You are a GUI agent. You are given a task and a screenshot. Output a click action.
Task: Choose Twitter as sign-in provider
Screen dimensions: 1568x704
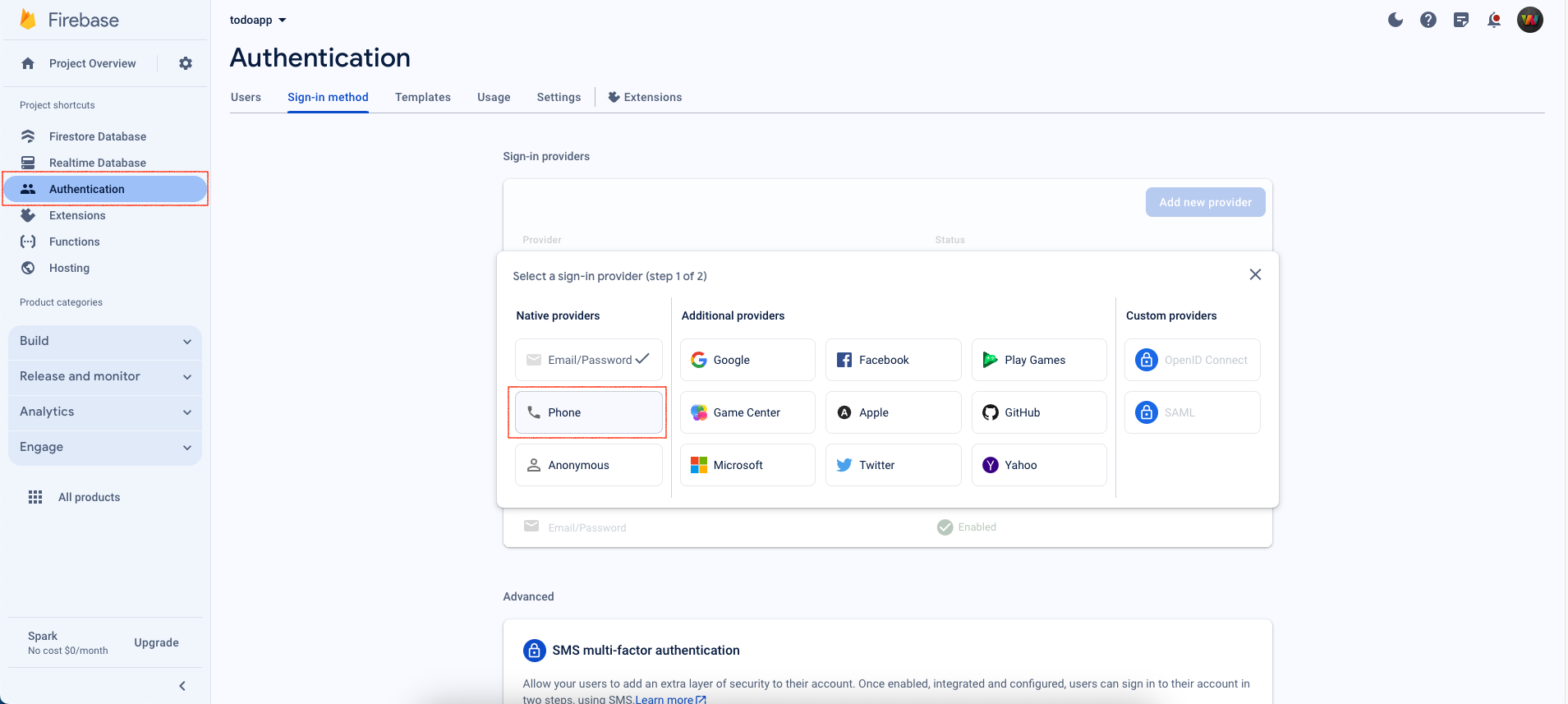coord(894,465)
